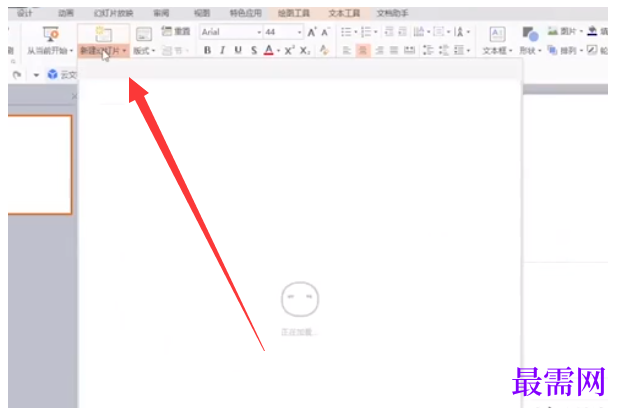624x413 pixels.
Task: Select the first slide thumbnail
Action: pos(40,165)
